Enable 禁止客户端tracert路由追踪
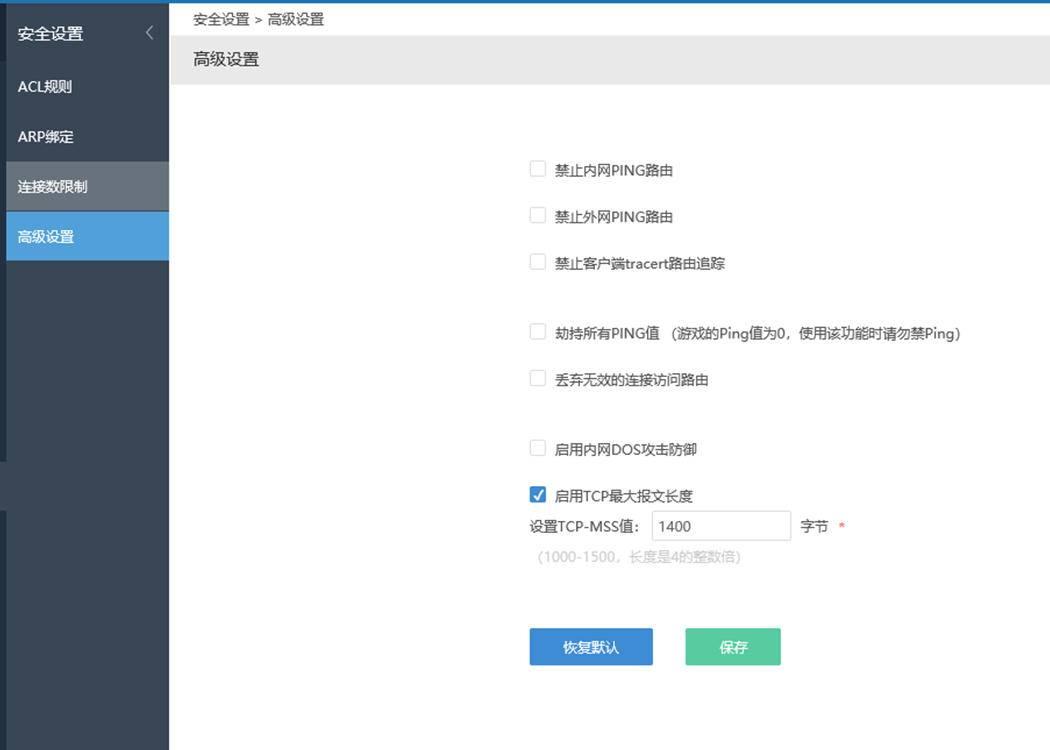This screenshot has height=750, width=1050. (536, 262)
